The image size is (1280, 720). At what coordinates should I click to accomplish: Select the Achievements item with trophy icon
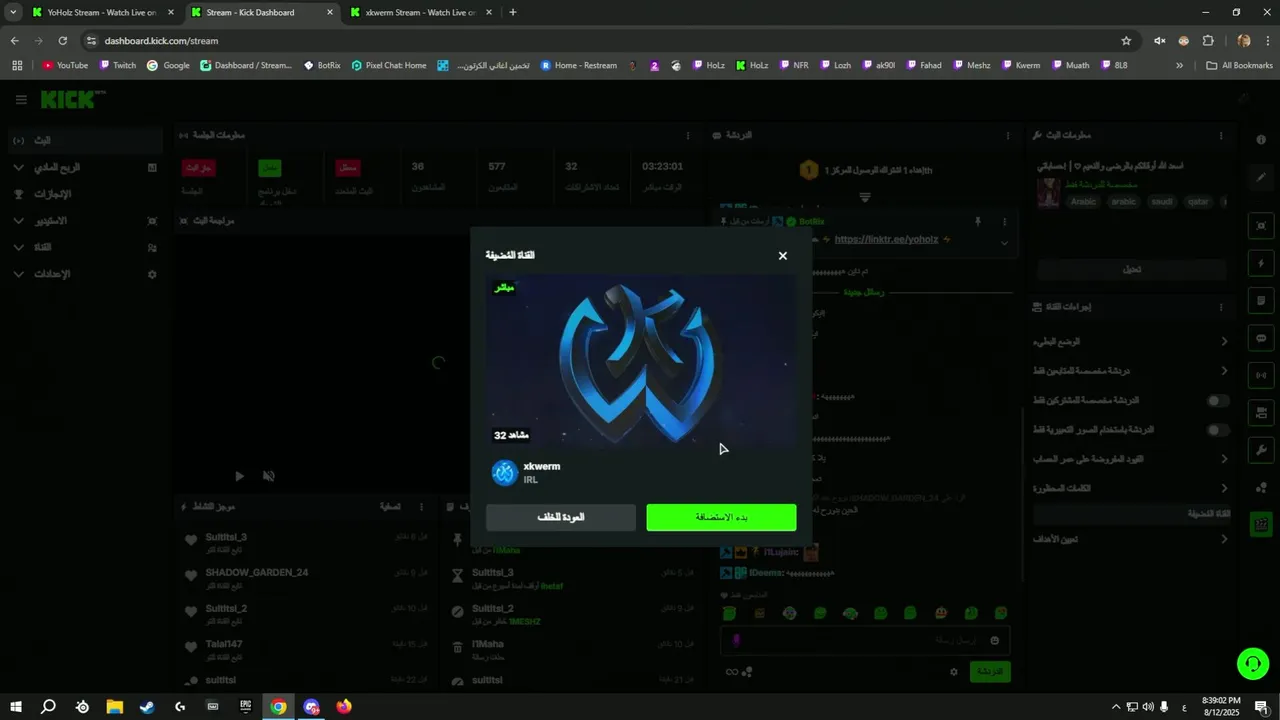click(85, 194)
